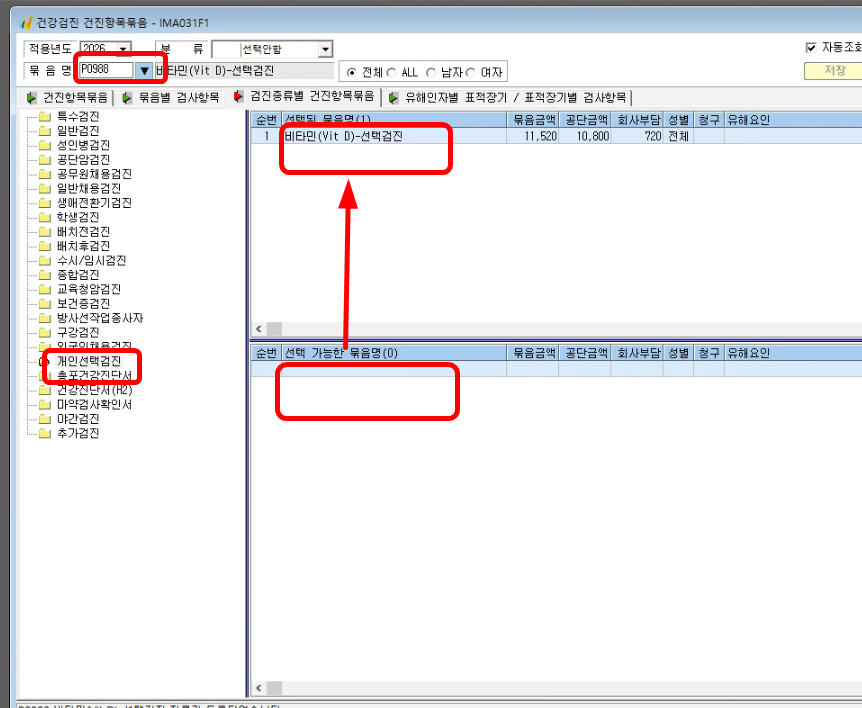Open the 적용년도 year dropdown

[x=124, y=49]
